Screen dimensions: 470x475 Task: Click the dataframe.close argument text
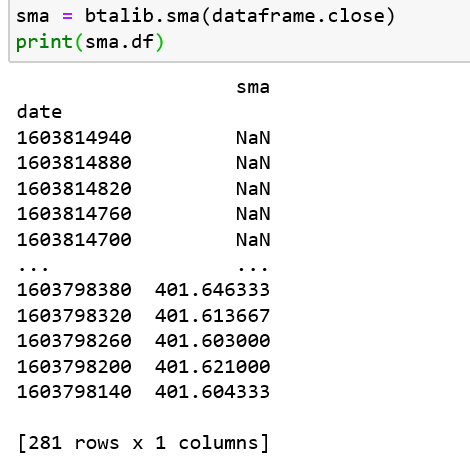(298, 16)
